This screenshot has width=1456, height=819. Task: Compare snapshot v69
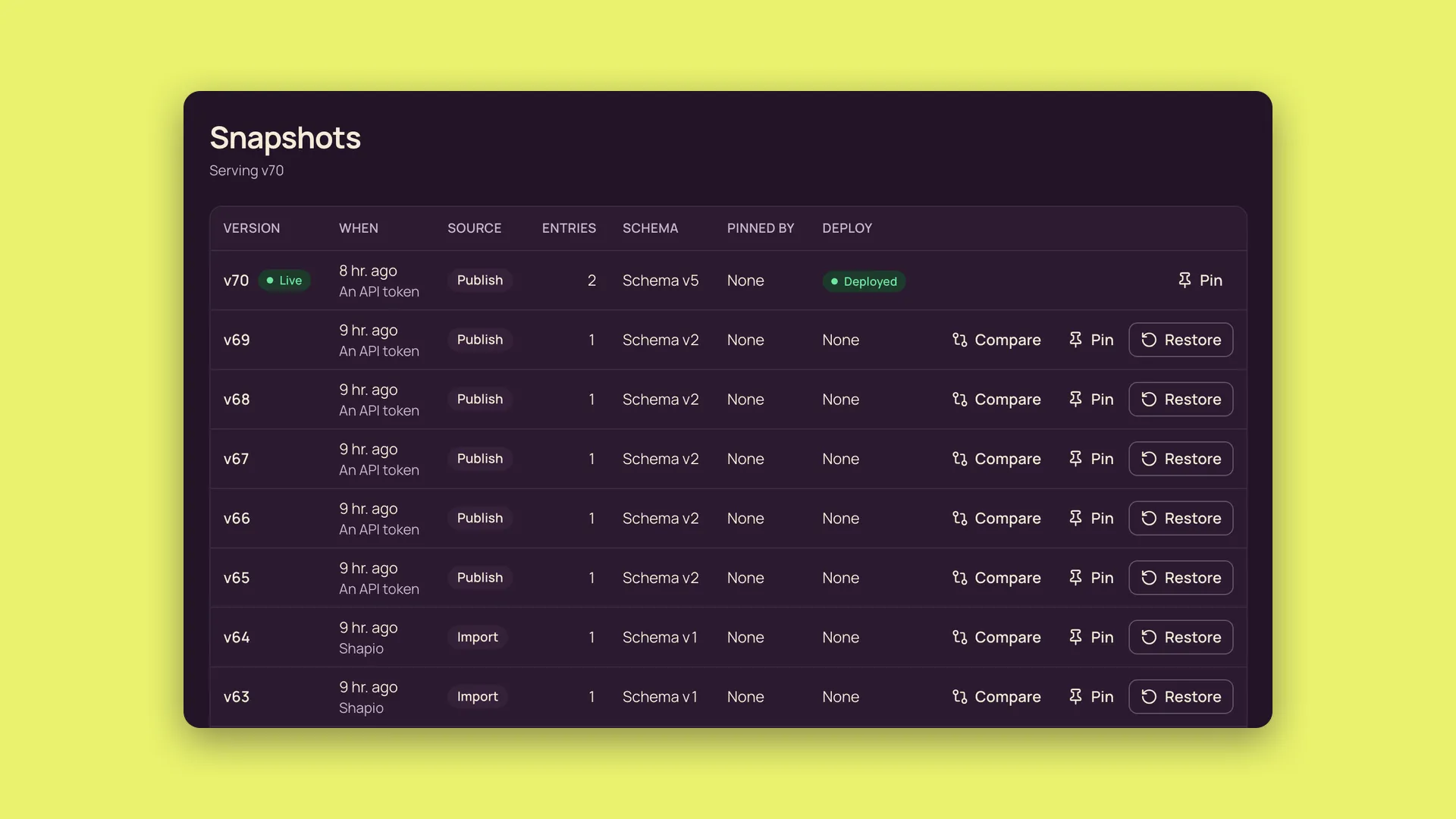coord(996,340)
